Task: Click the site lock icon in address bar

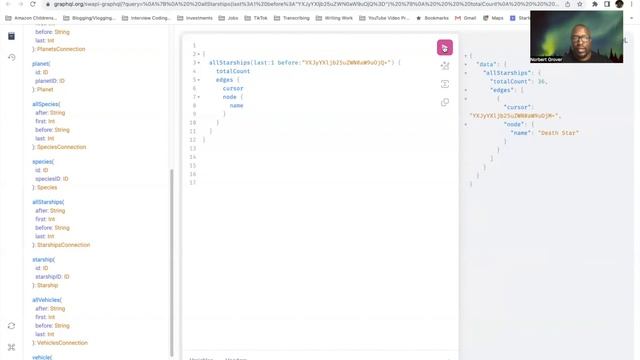Action: [x=48, y=4]
